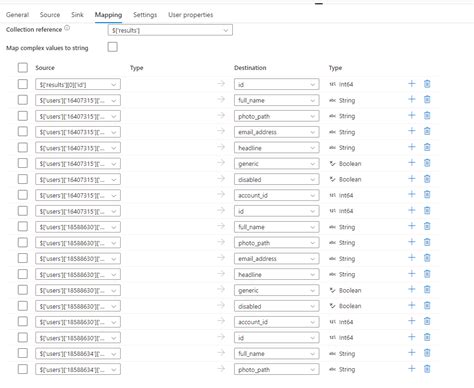Open the General tab
This screenshot has width=474, height=388.
17,15
